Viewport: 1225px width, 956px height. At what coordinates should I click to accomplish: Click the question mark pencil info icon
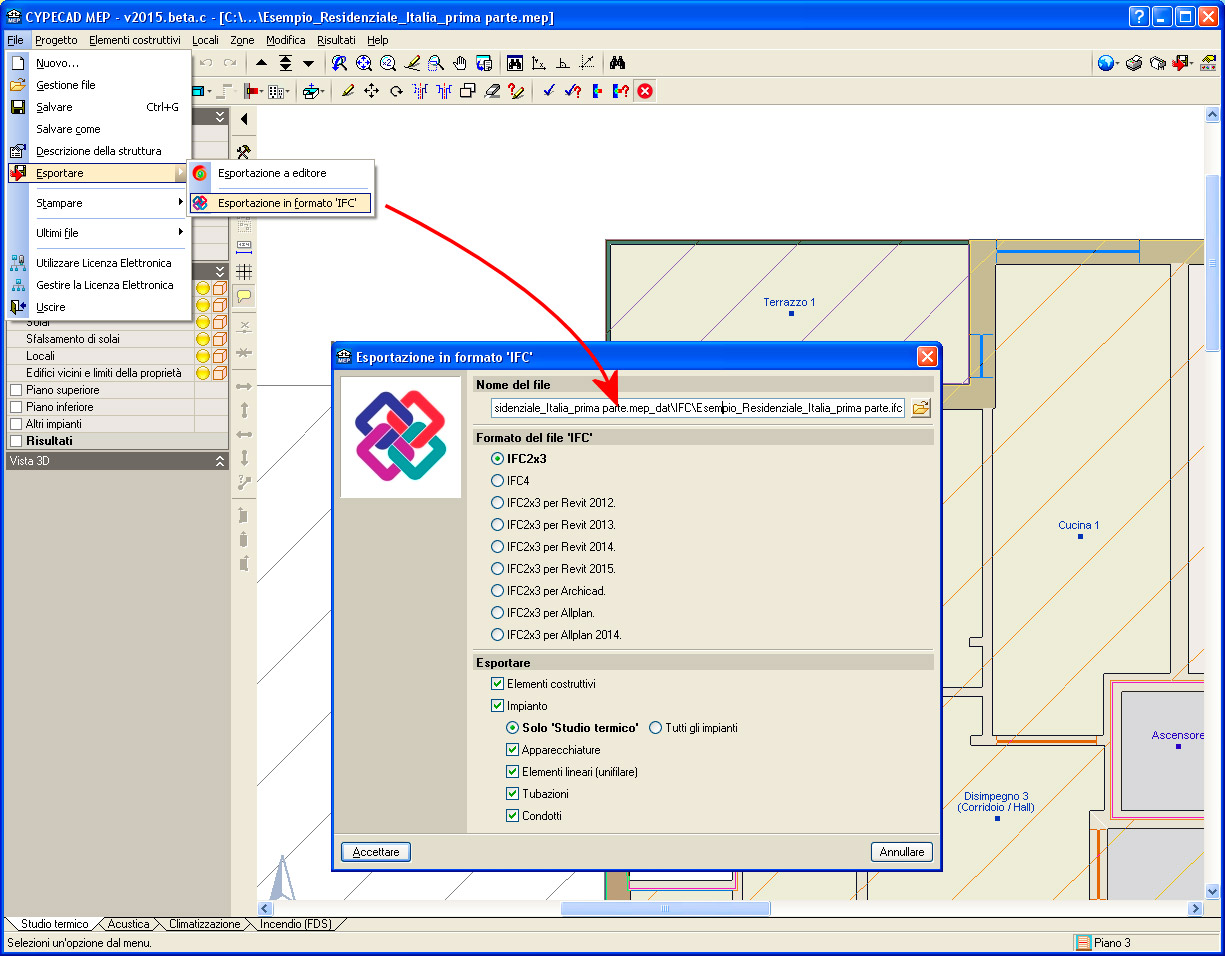[x=517, y=91]
